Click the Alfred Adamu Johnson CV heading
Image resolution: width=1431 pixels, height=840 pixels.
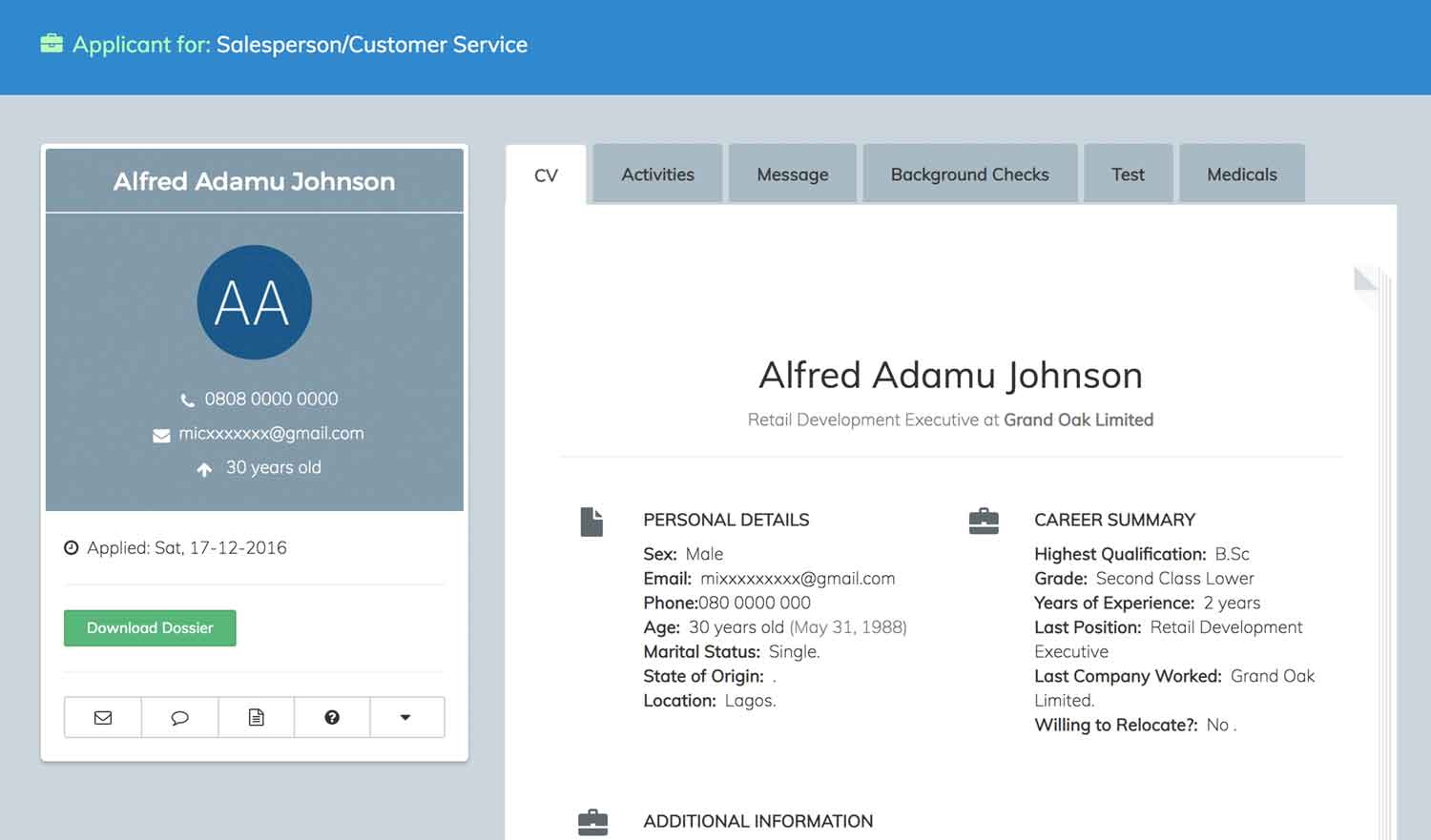(x=950, y=376)
